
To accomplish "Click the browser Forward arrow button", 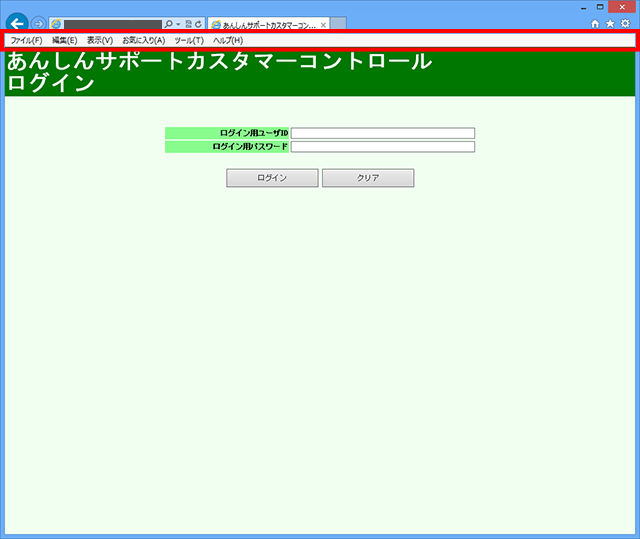I will [x=38, y=24].
